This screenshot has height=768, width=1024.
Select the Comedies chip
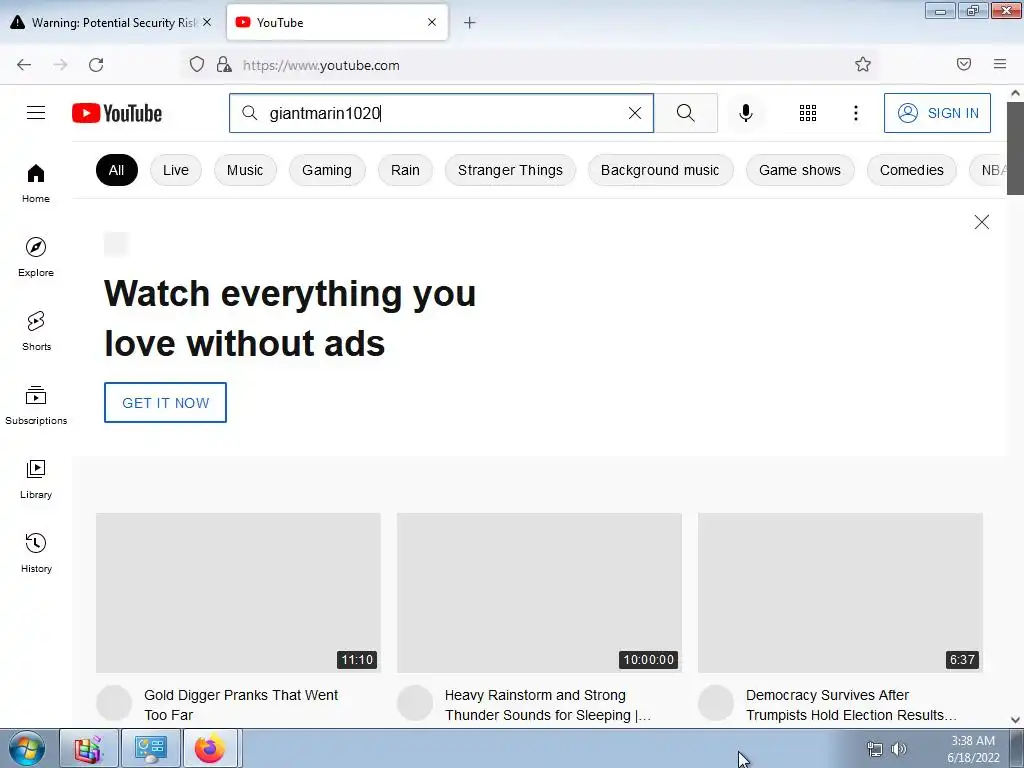[912, 170]
